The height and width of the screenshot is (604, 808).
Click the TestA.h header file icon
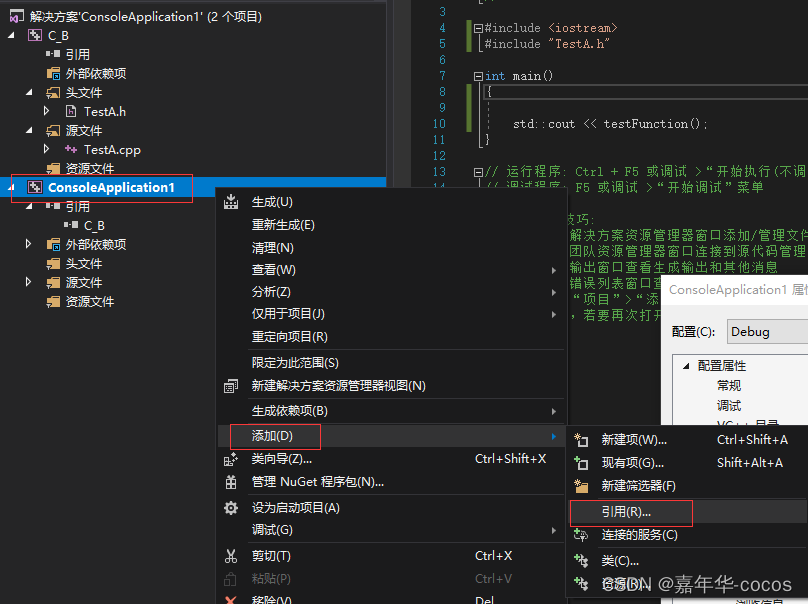71,111
